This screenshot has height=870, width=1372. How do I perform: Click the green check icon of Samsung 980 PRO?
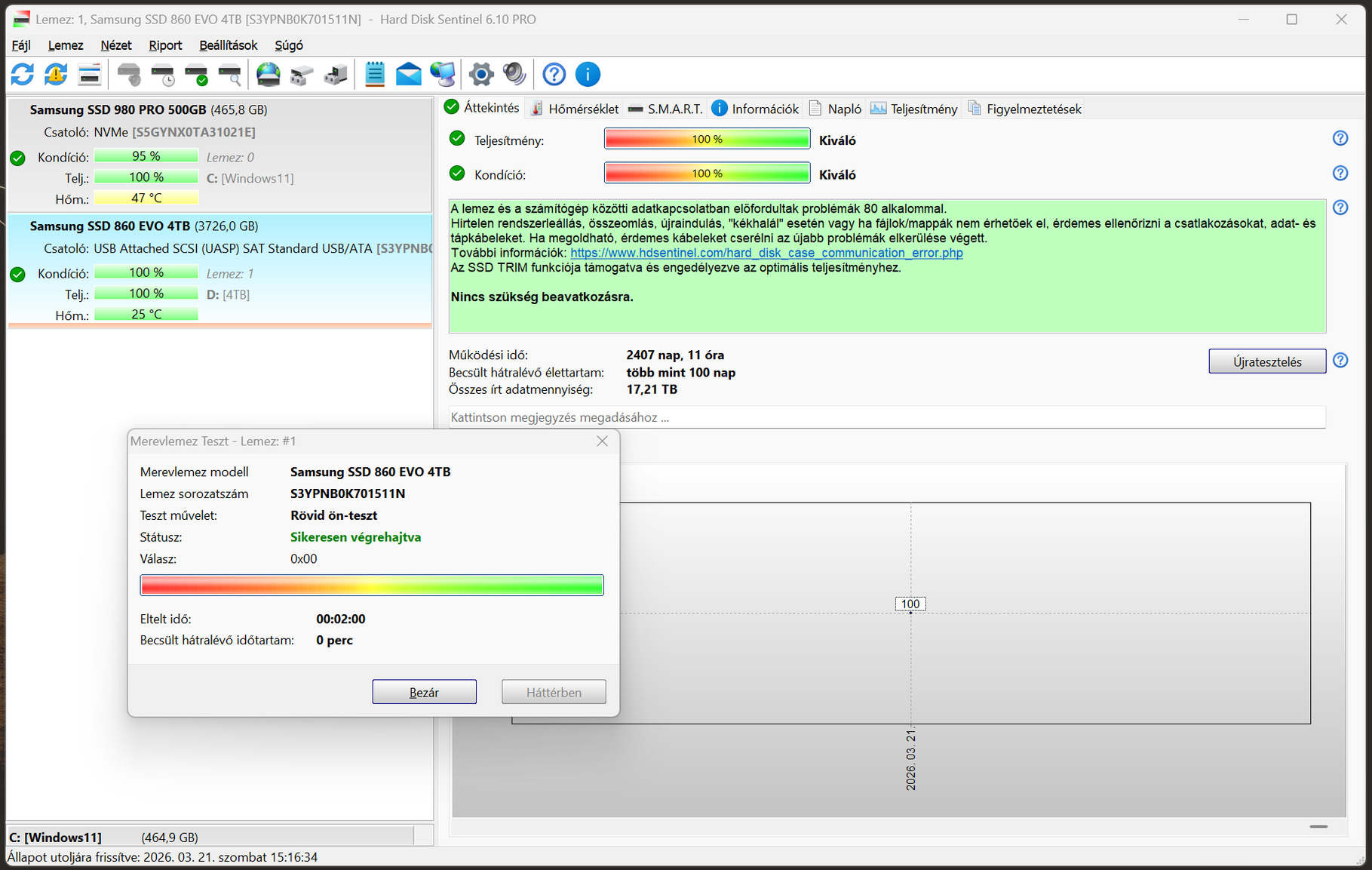tap(18, 158)
